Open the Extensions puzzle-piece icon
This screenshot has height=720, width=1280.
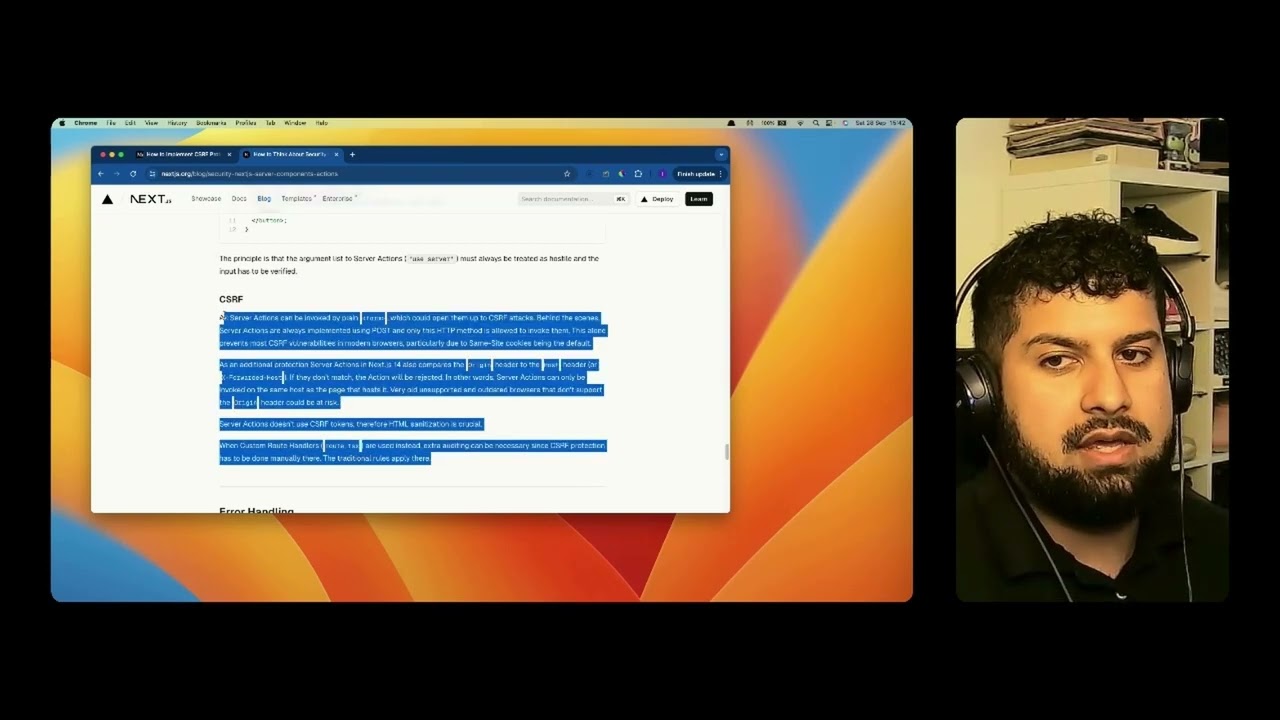pyautogui.click(x=638, y=174)
